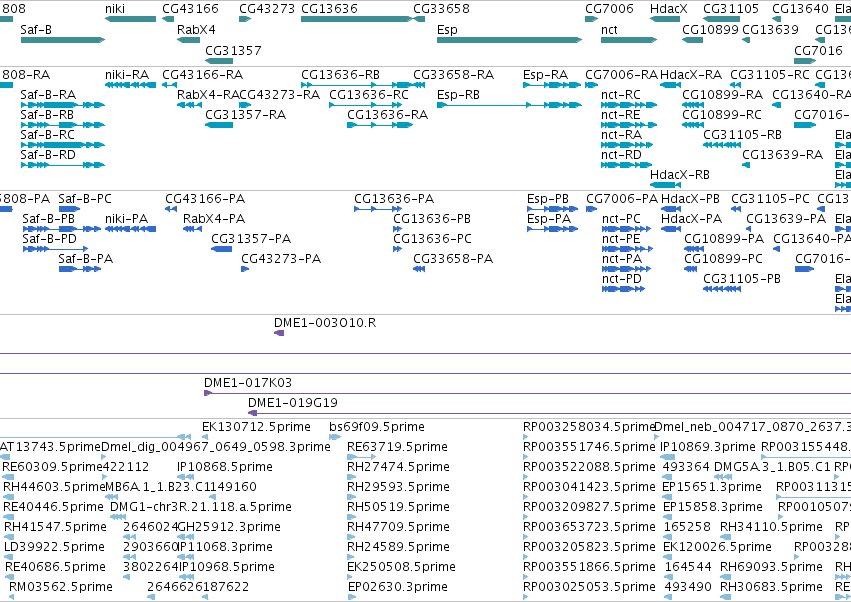The height and width of the screenshot is (602, 851).
Task: Click EST EP02630.3prime
Action: [397, 587]
